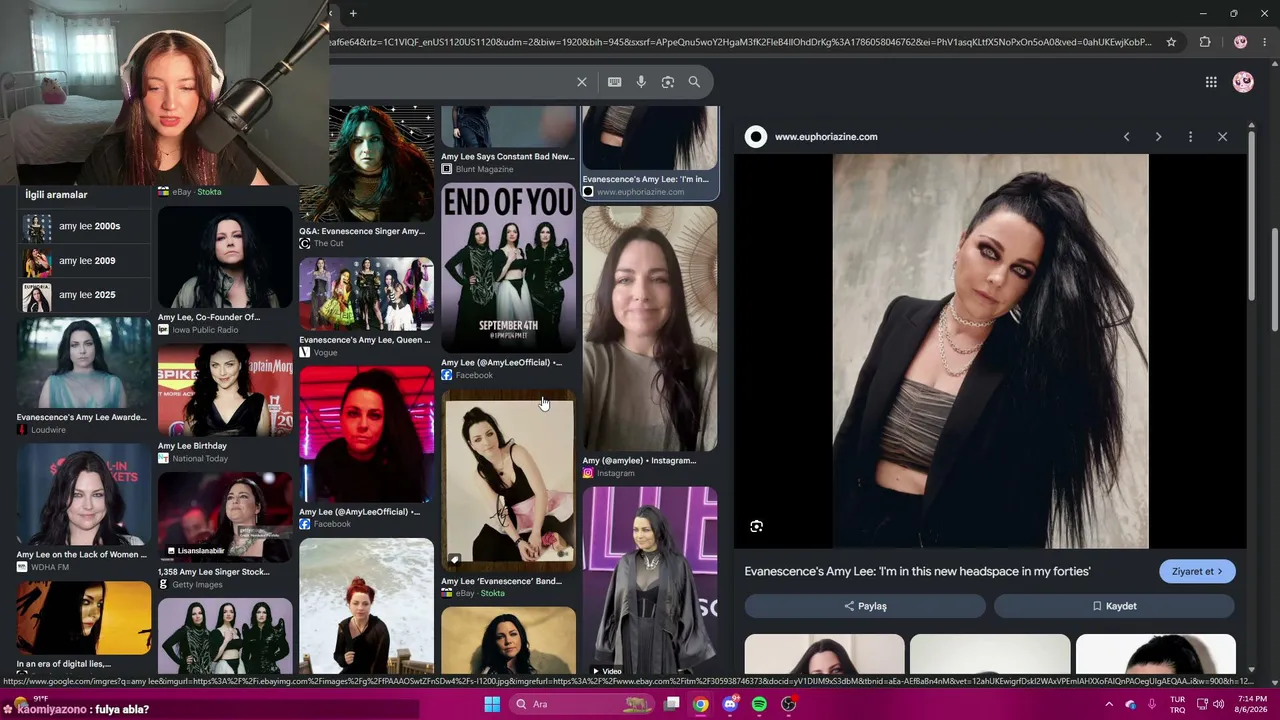Search inside this image with Lens

tap(756, 526)
